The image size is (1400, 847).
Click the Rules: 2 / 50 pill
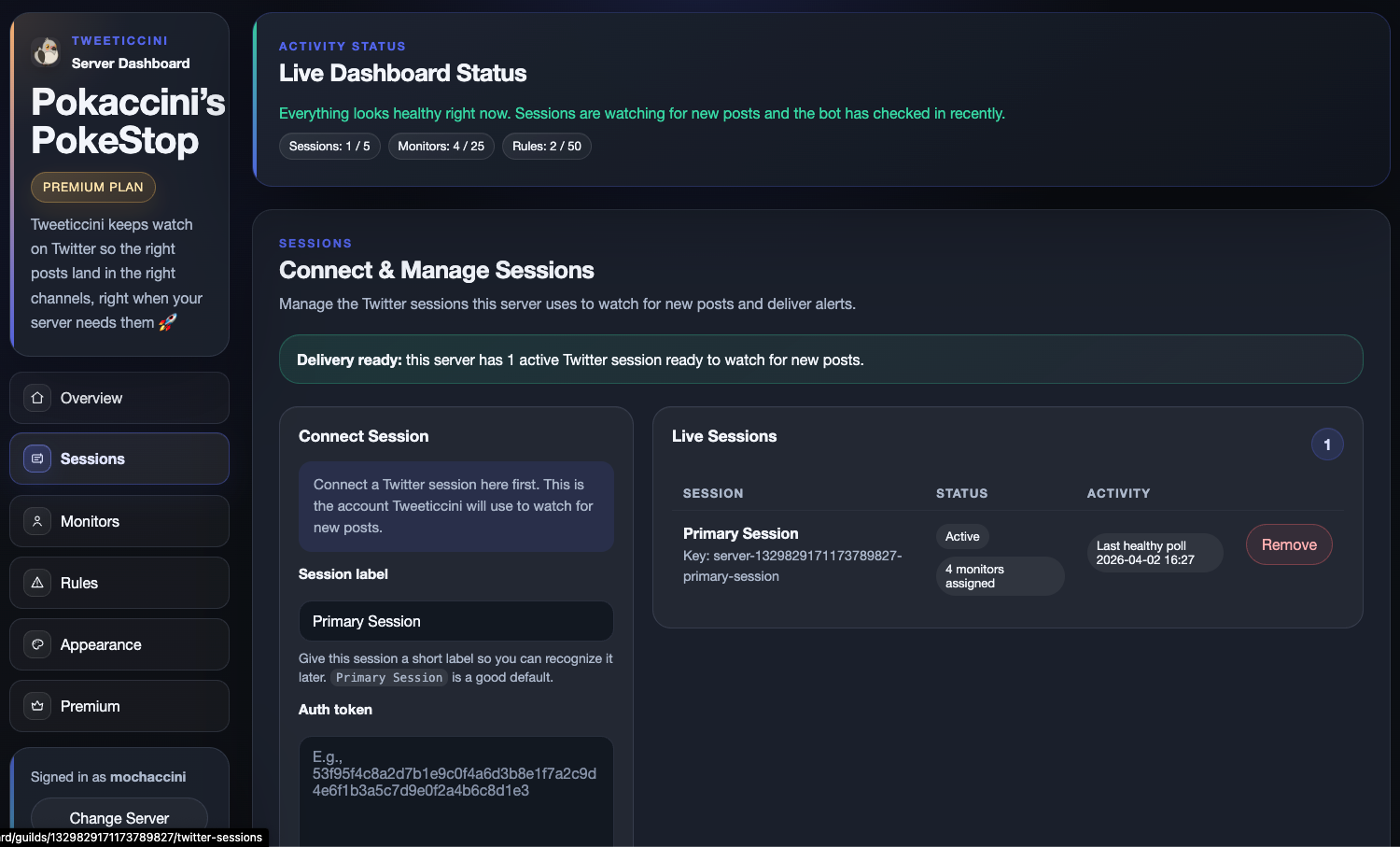(x=547, y=146)
